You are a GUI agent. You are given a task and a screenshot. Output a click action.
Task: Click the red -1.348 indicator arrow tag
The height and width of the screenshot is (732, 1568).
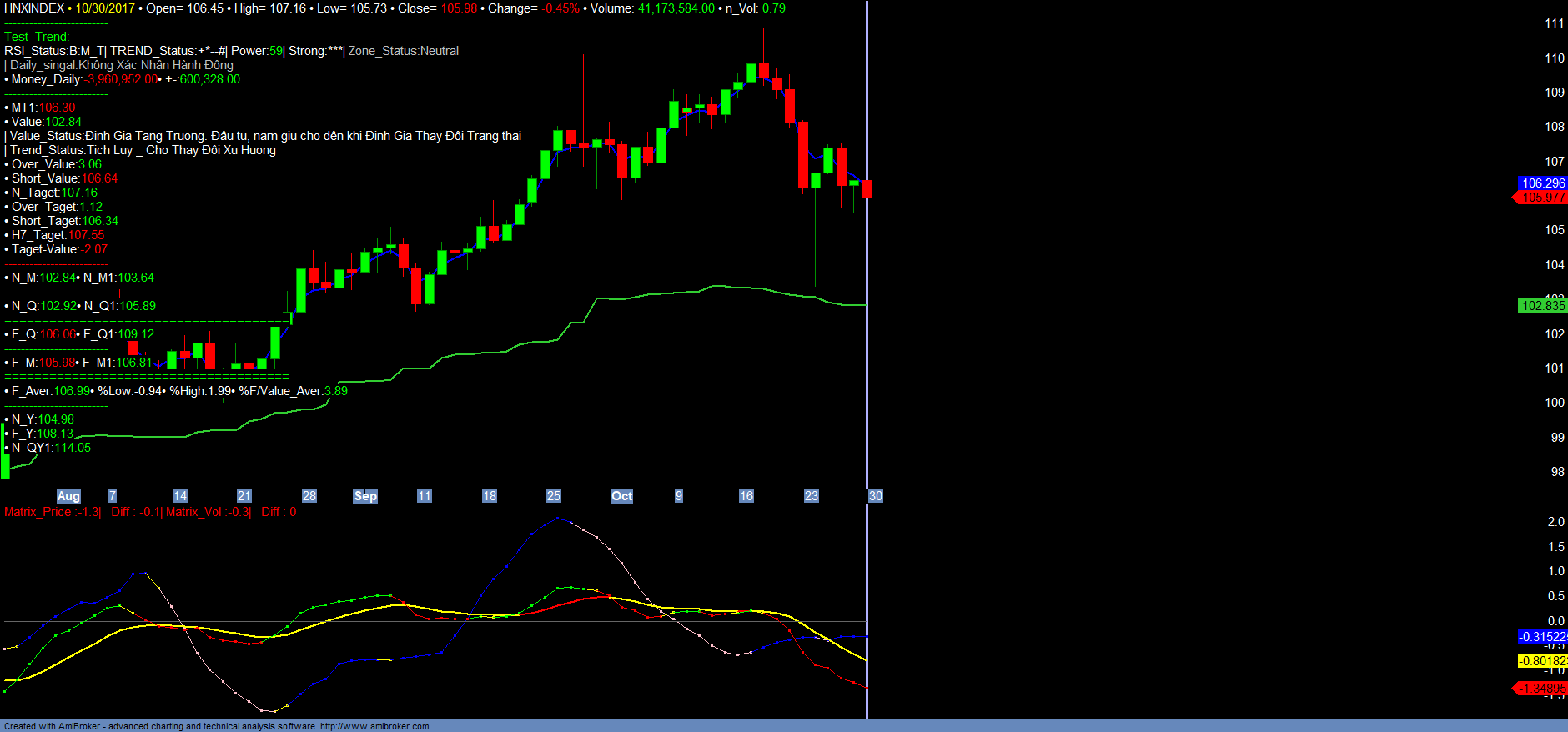pos(1542,689)
